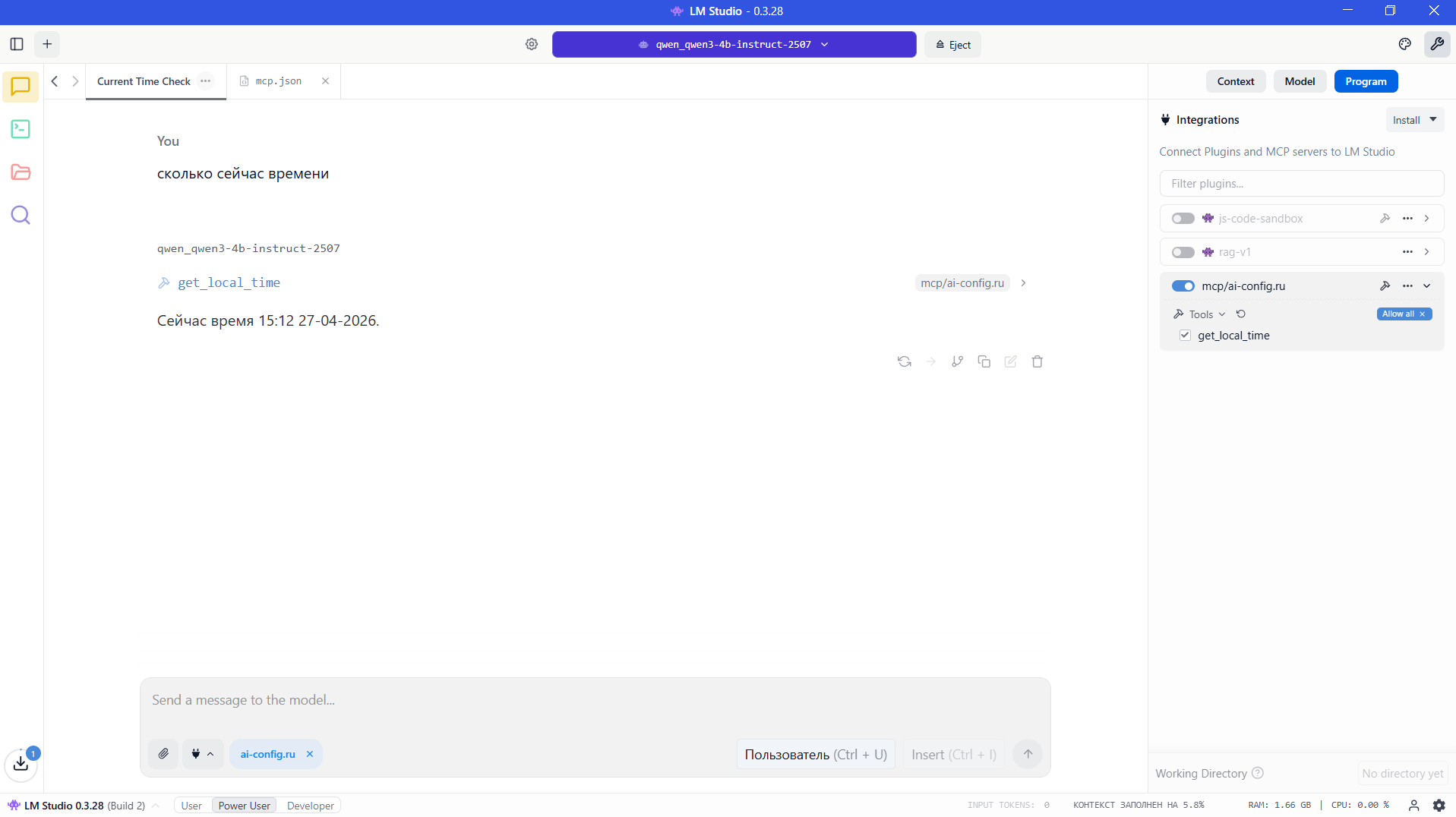
Task: Open the user account icon in status bar
Action: point(1413,806)
